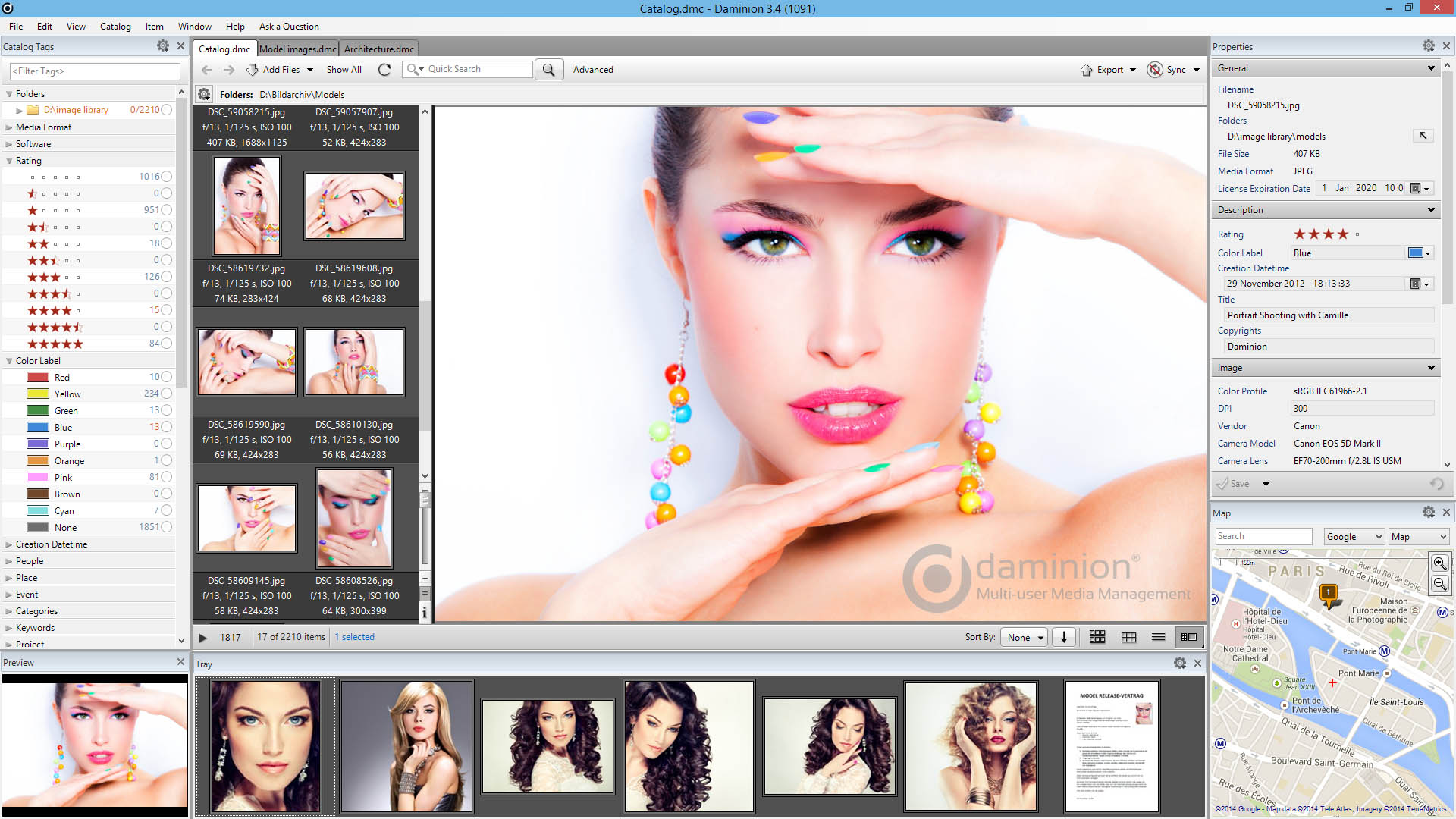Screen dimensions: 1456x819
Task: Toggle the Yellow color label filter circle
Action: tap(166, 394)
